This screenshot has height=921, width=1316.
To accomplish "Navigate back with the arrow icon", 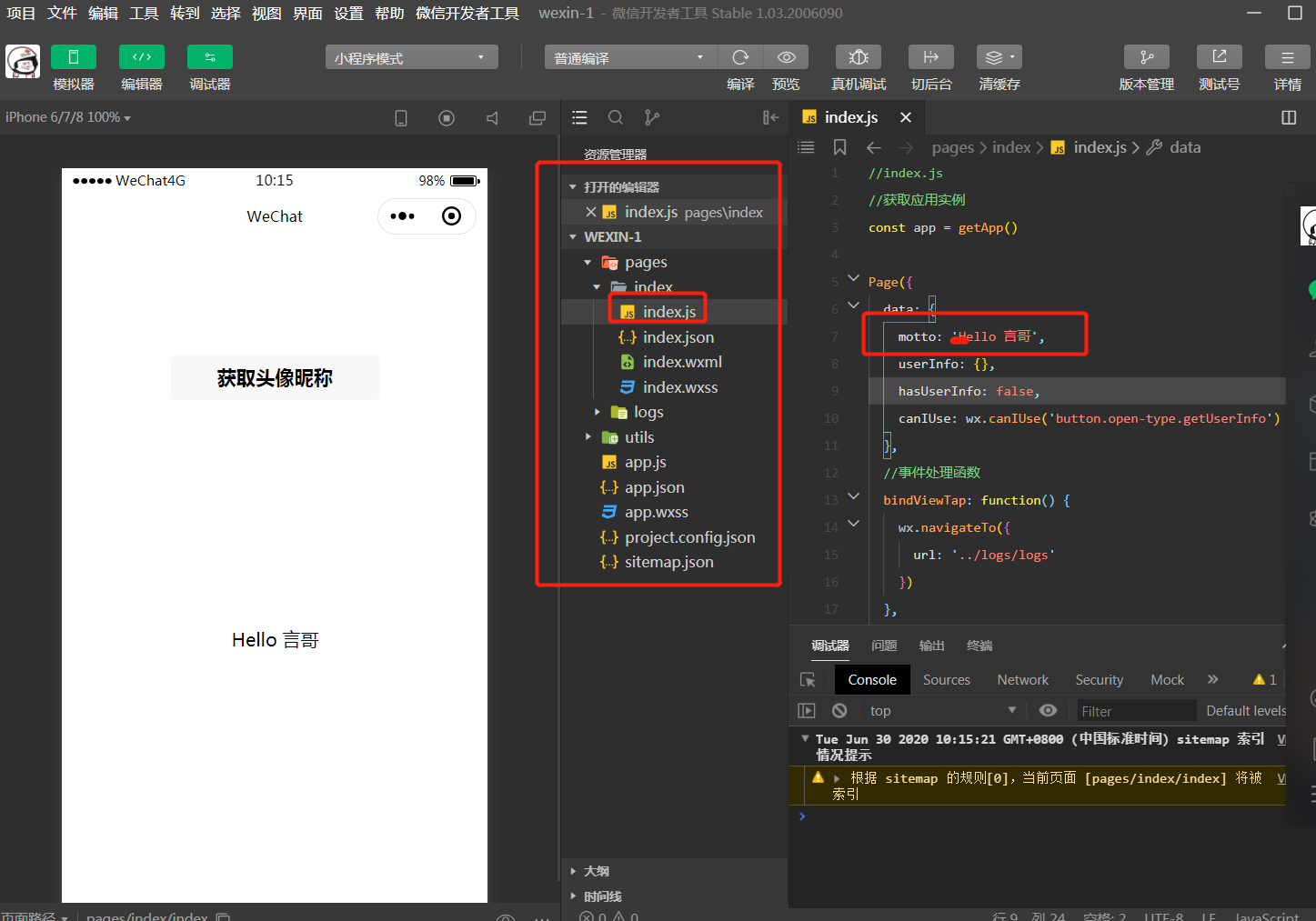I will point(874,147).
